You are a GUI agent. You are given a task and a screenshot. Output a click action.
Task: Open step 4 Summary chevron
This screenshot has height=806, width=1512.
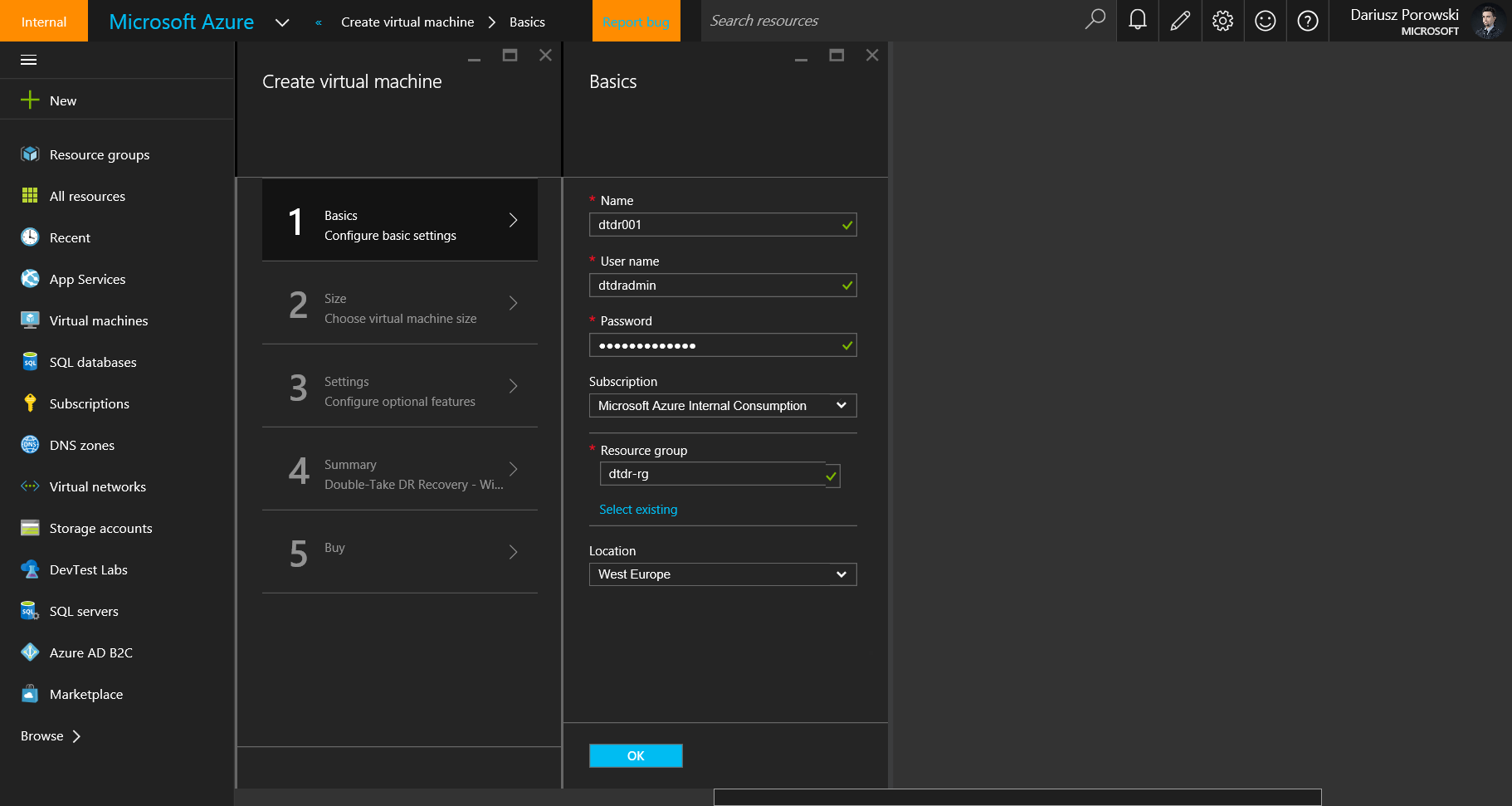(514, 469)
